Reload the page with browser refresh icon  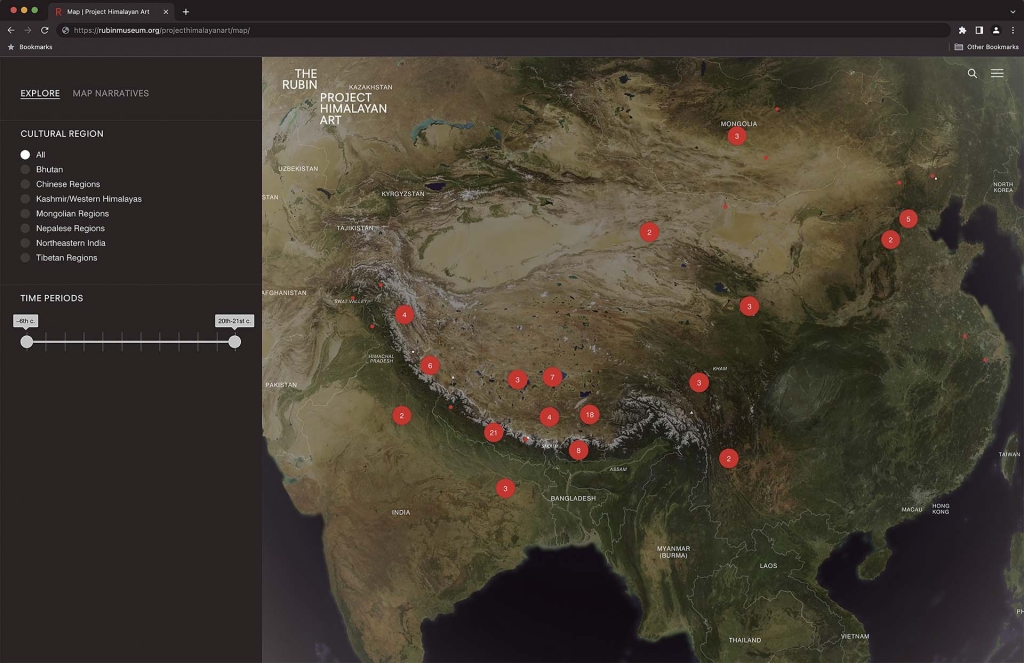click(45, 30)
